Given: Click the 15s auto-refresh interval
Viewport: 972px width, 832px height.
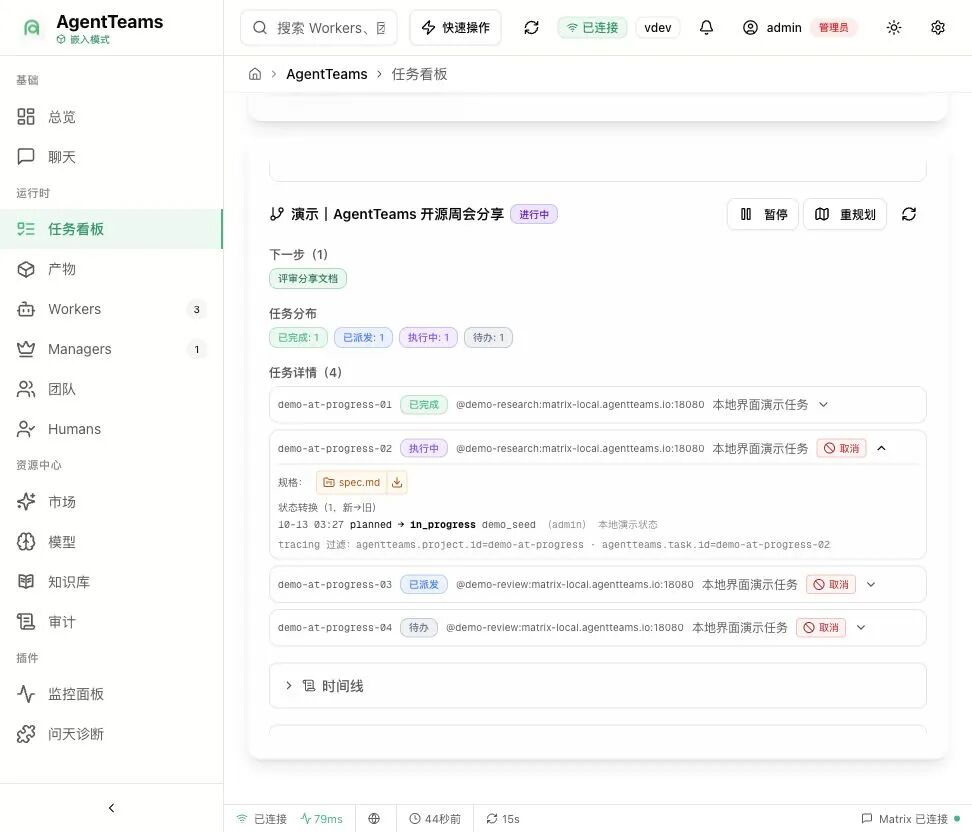Looking at the screenshot, I should click(503, 819).
